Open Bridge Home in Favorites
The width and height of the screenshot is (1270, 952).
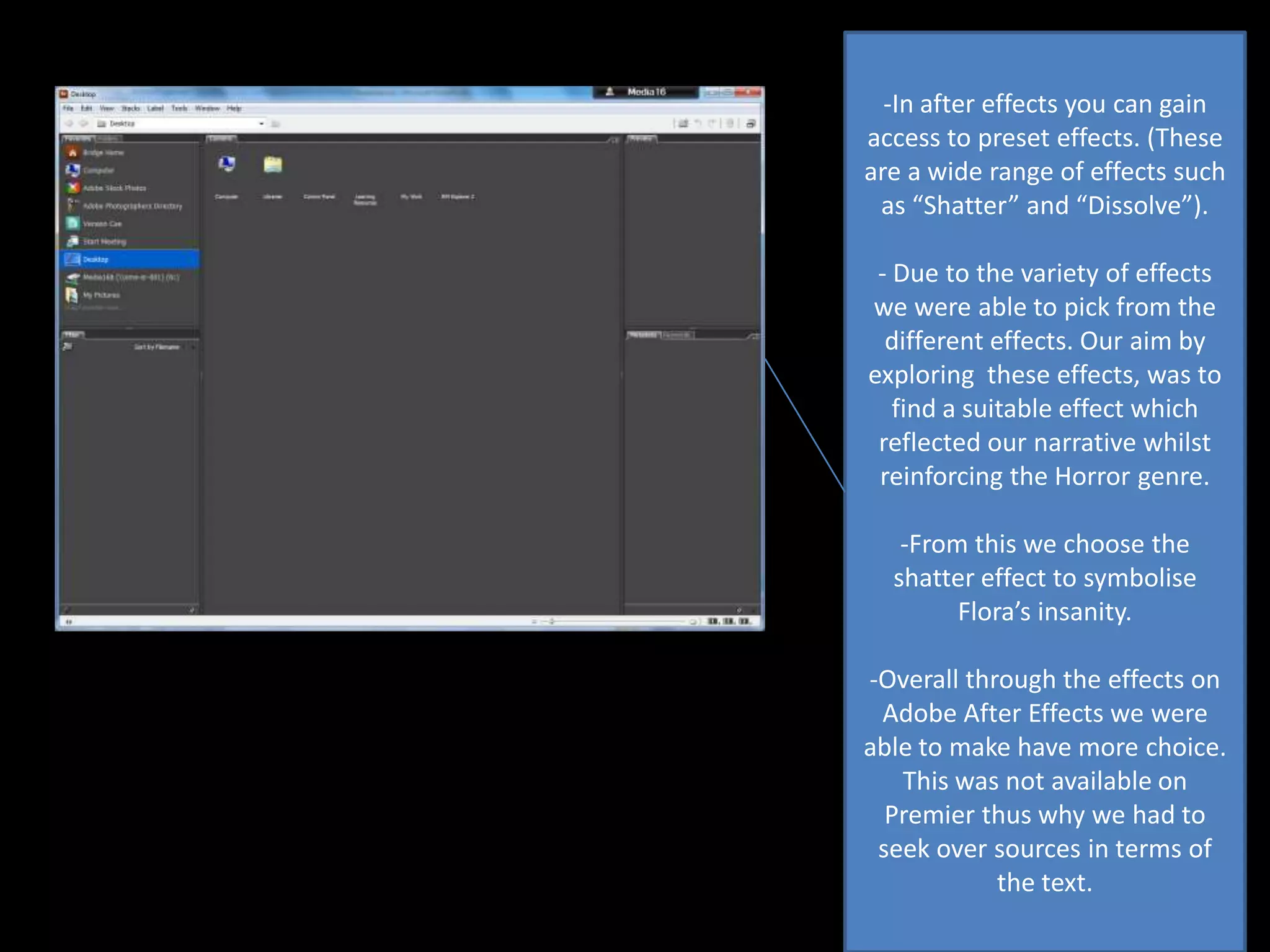102,152
